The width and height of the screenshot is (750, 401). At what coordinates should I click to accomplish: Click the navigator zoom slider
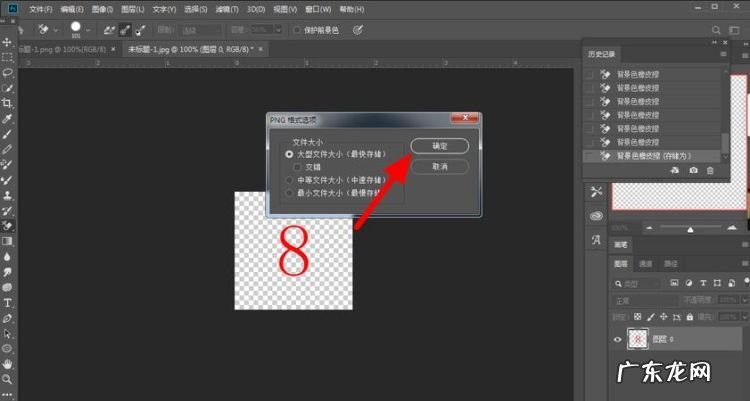(x=690, y=228)
